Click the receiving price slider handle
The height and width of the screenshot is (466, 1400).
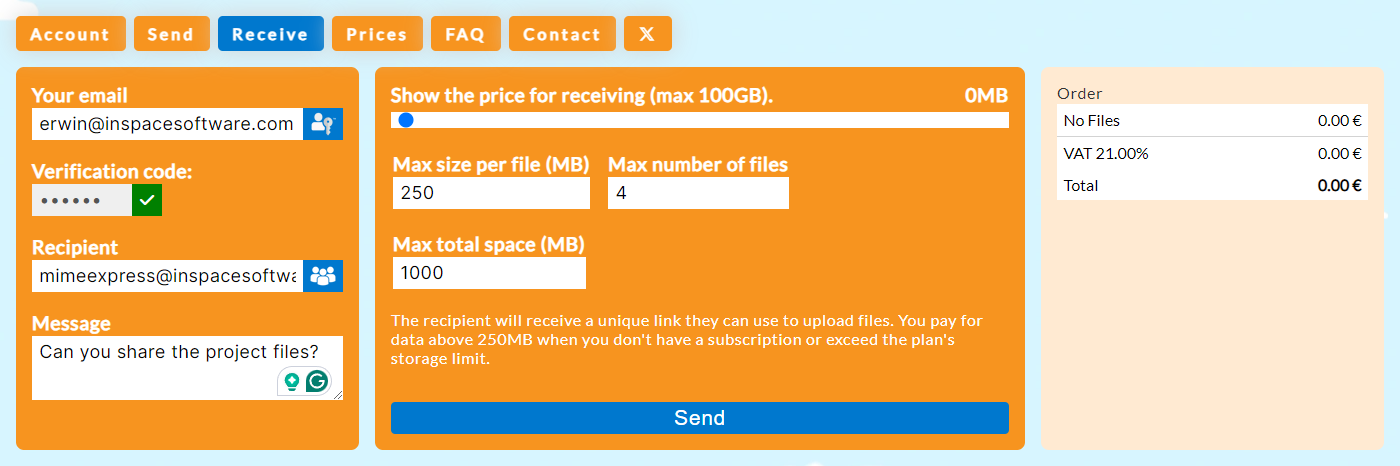pyautogui.click(x=406, y=120)
